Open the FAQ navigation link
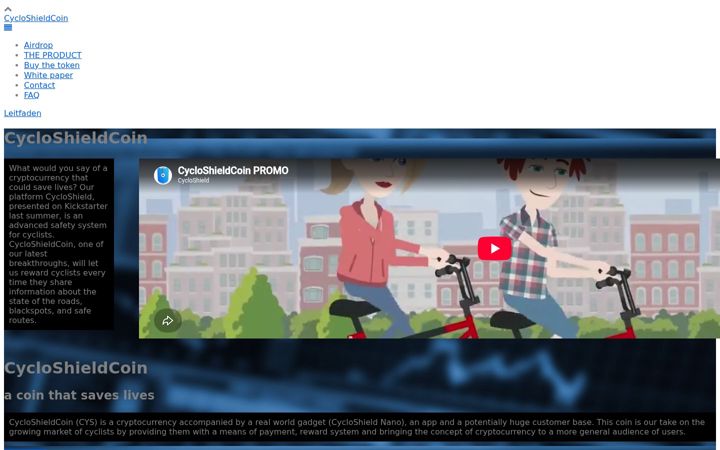Viewport: 720px width, 450px height. tap(31, 96)
